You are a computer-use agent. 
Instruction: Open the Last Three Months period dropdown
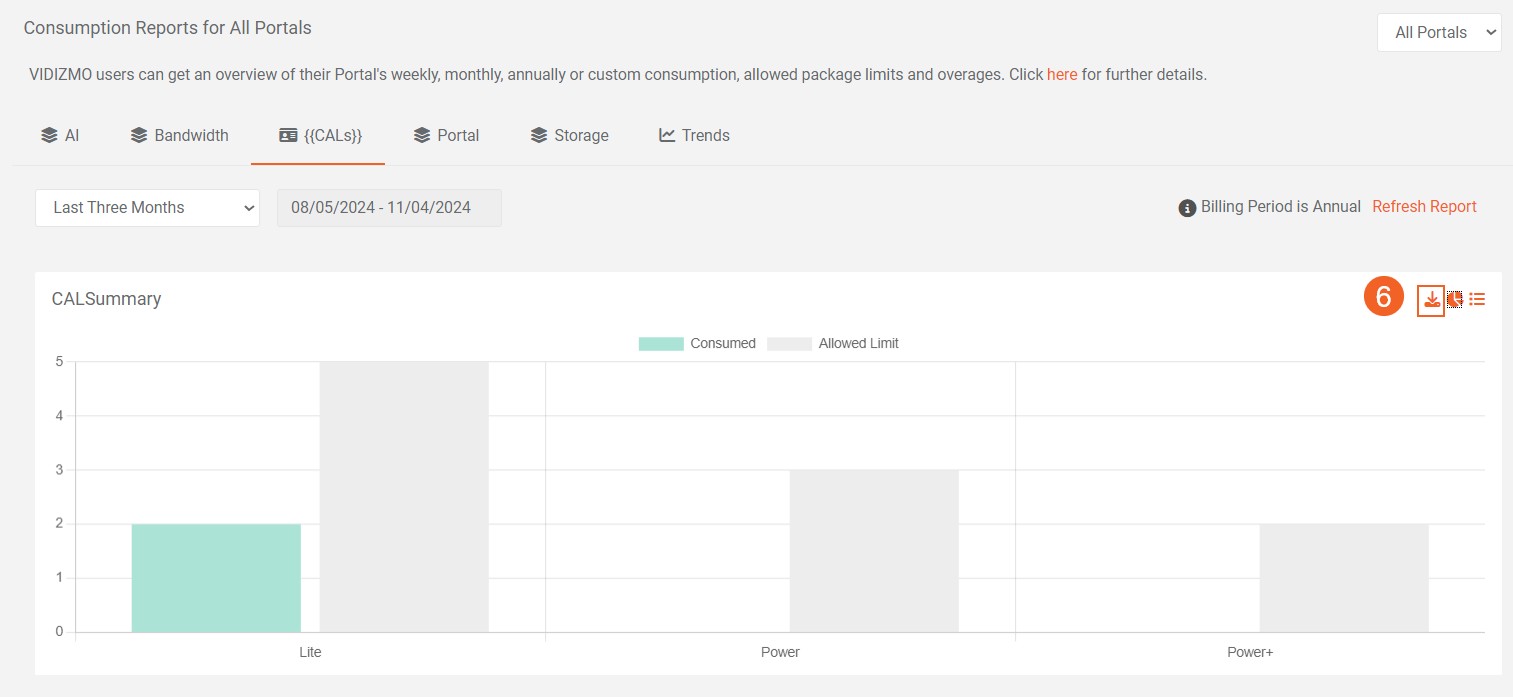point(147,208)
